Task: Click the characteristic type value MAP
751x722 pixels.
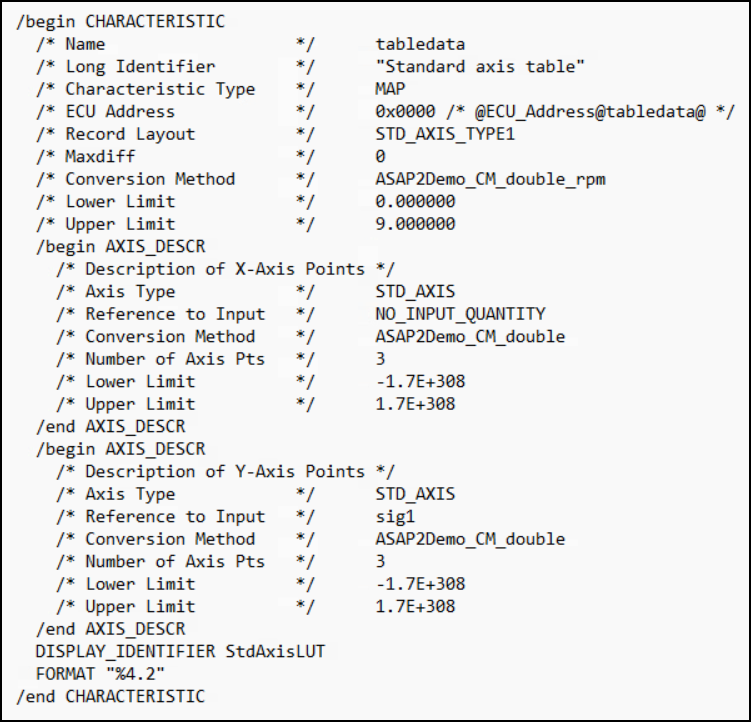Action: tap(391, 89)
